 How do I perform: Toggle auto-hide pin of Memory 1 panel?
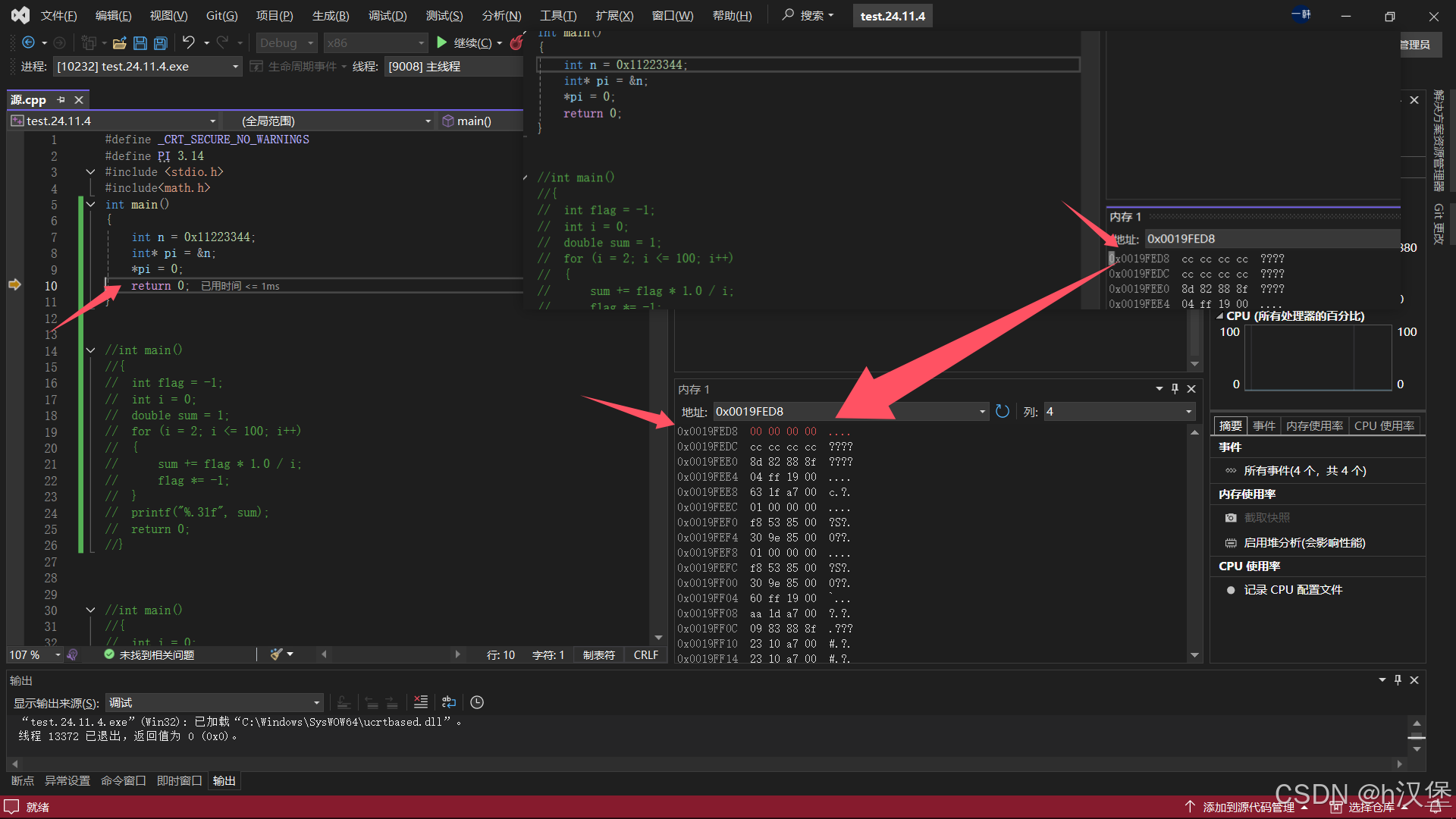tap(1175, 388)
